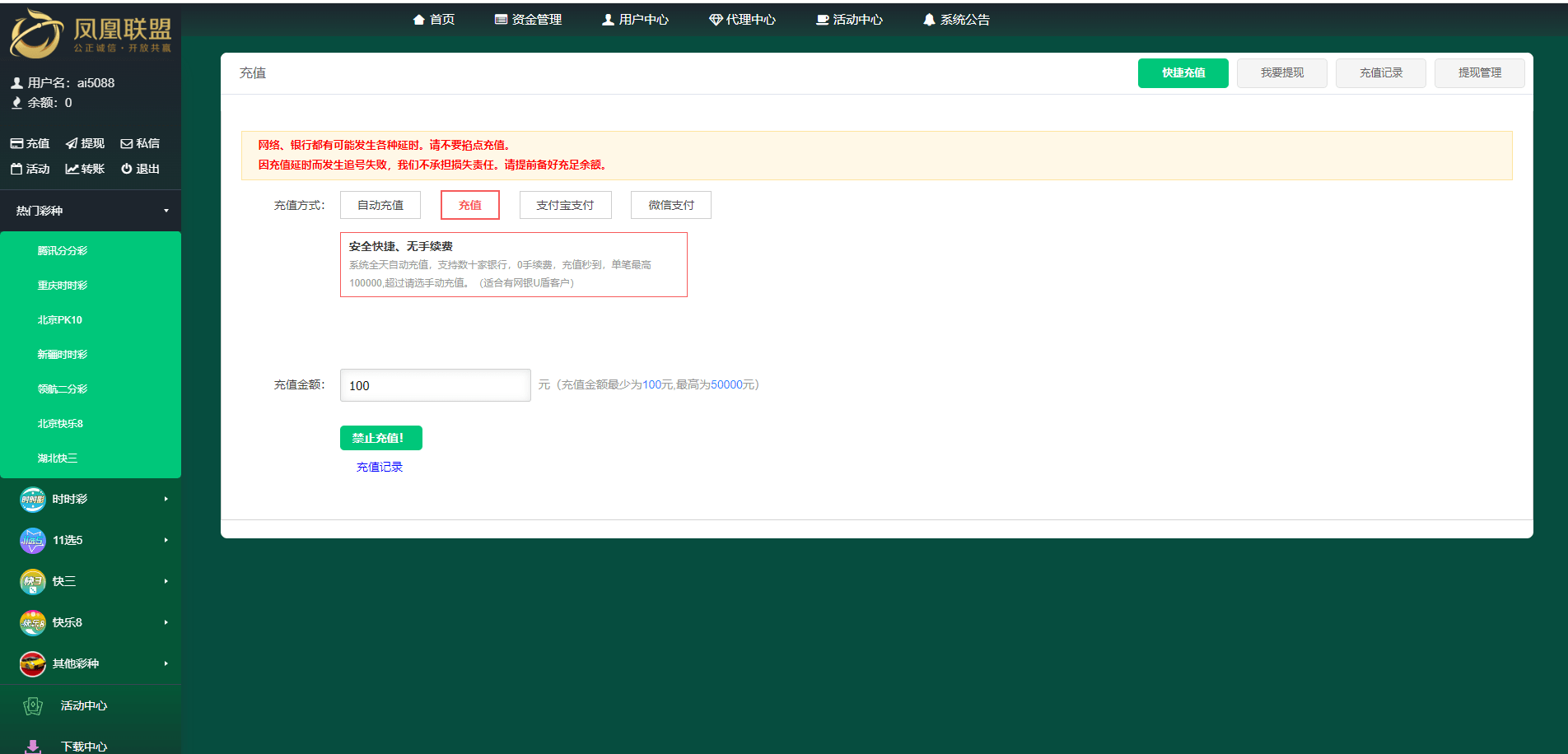This screenshot has width=1568, height=754.
Task: Open 代理中心 top menu
Action: coord(743,20)
